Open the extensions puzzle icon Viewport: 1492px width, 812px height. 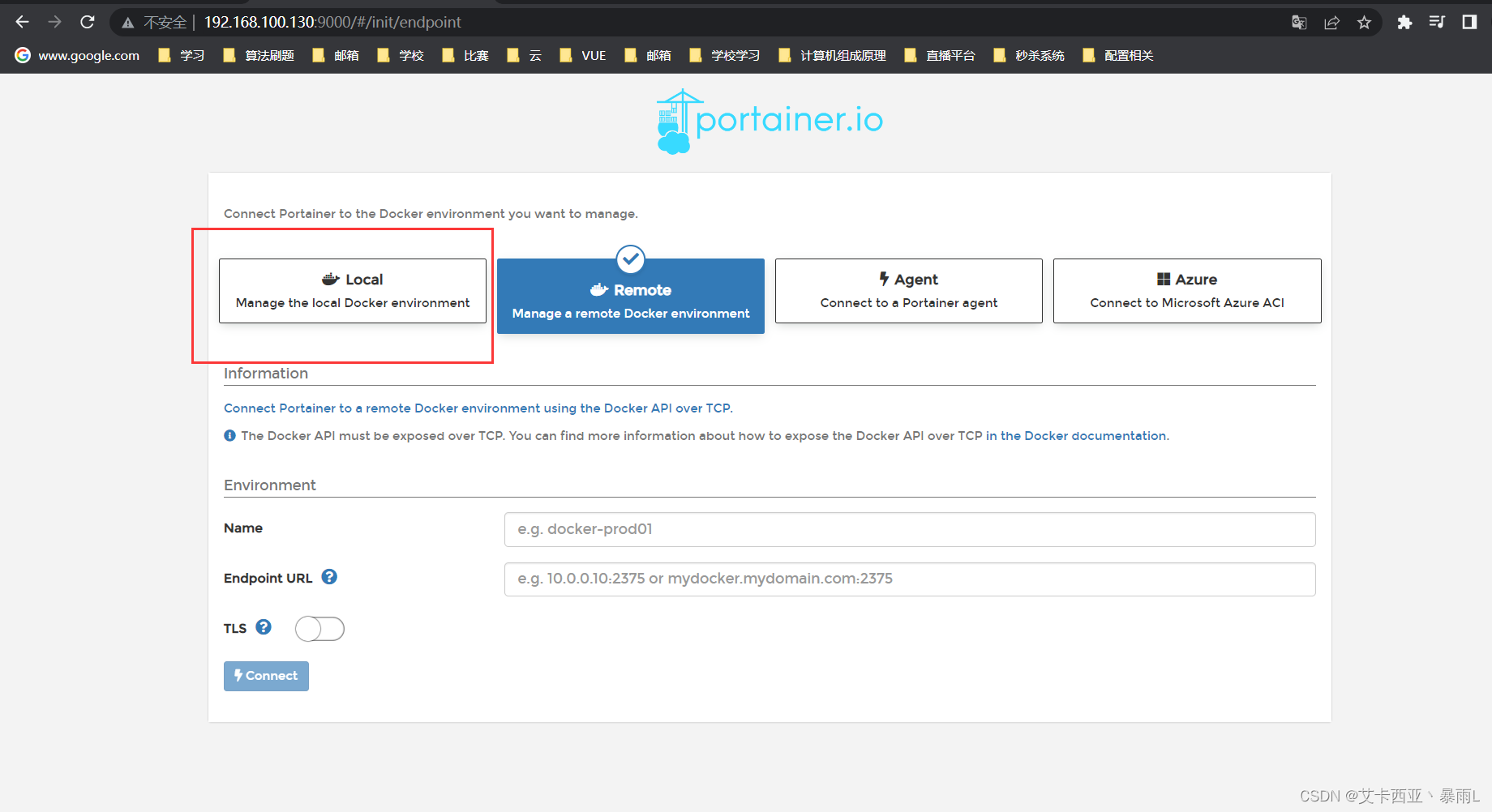(x=1404, y=23)
